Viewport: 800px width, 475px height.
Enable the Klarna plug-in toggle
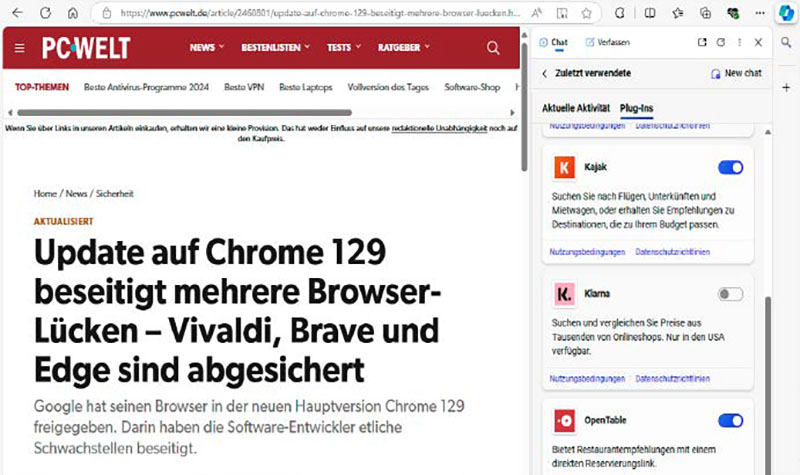tap(731, 294)
